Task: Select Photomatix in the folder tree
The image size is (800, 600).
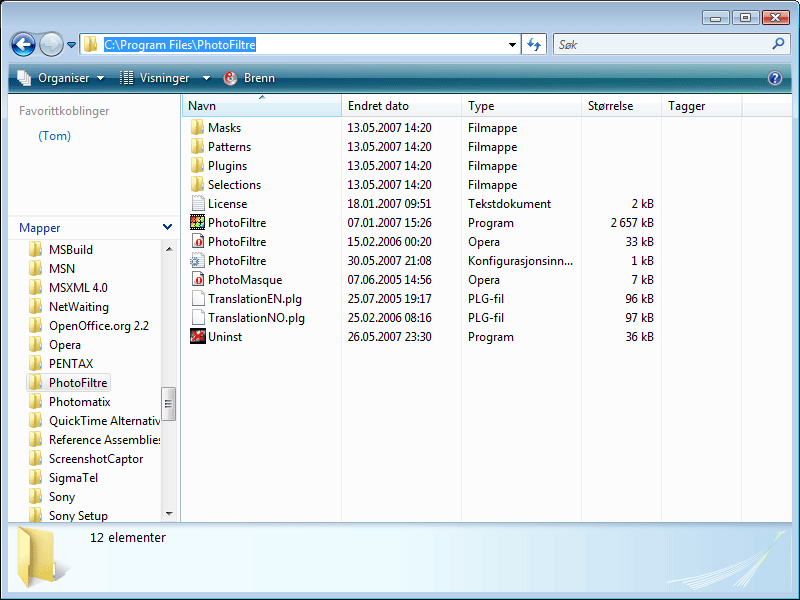Action: 80,402
